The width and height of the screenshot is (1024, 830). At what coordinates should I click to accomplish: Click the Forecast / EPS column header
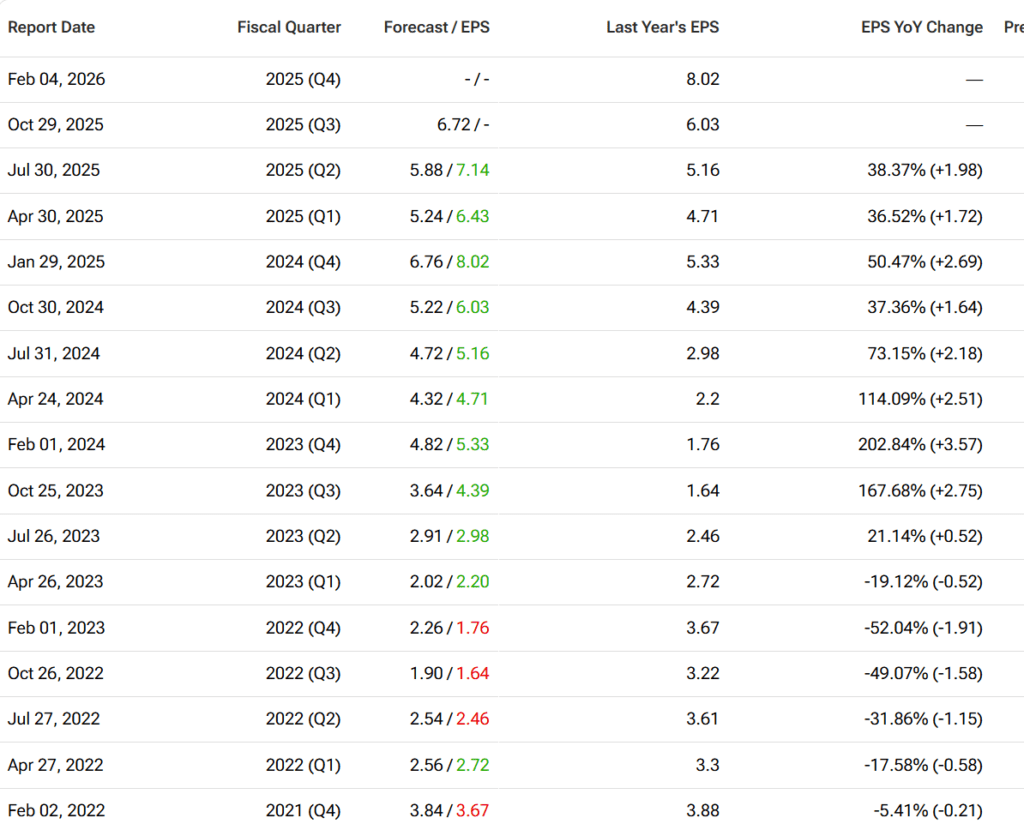tap(436, 27)
